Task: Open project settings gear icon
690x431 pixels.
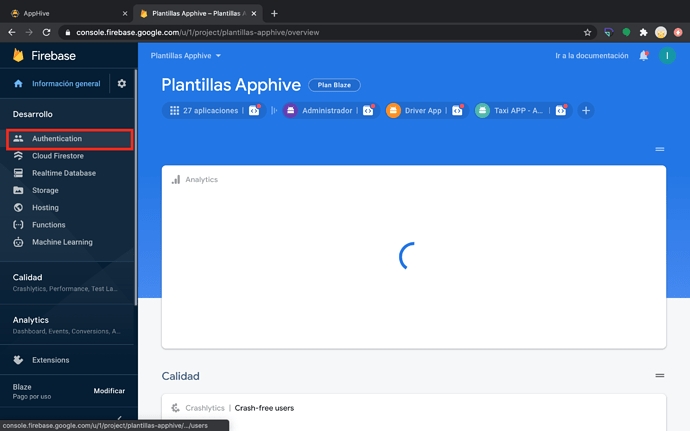Action: tap(122, 84)
